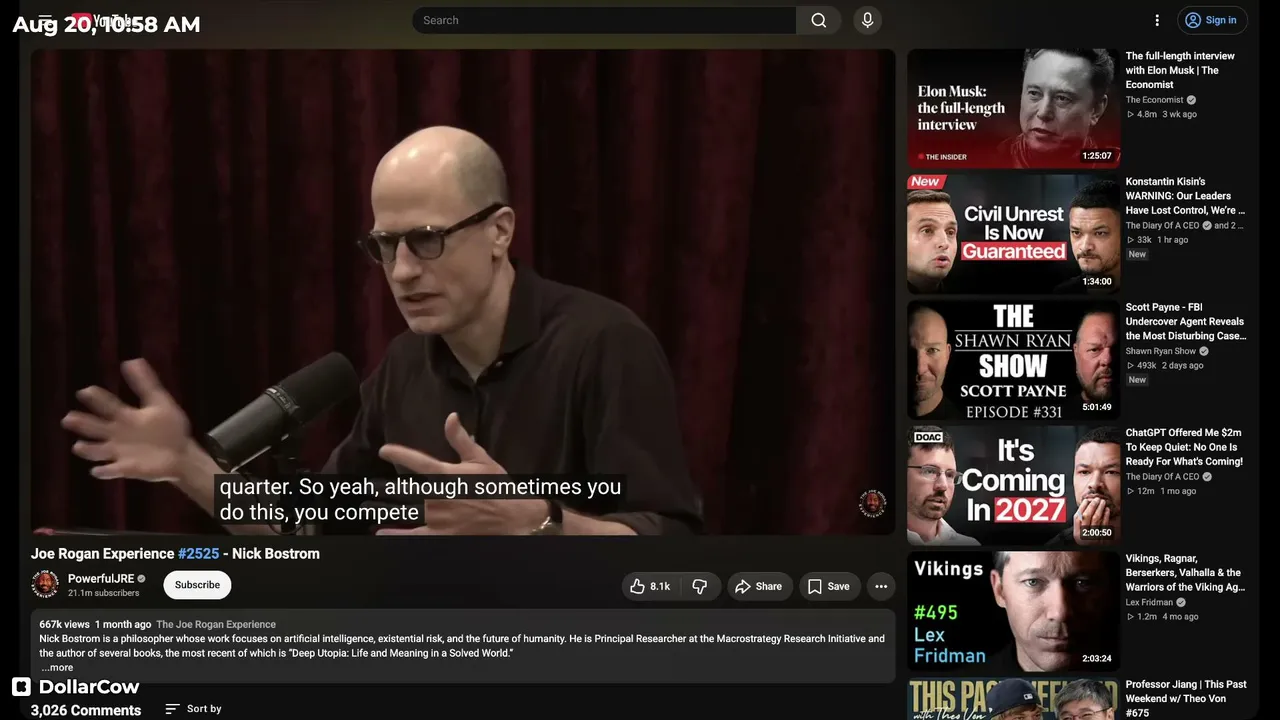Focus the Search input field
The width and height of the screenshot is (1280, 720).
click(604, 20)
